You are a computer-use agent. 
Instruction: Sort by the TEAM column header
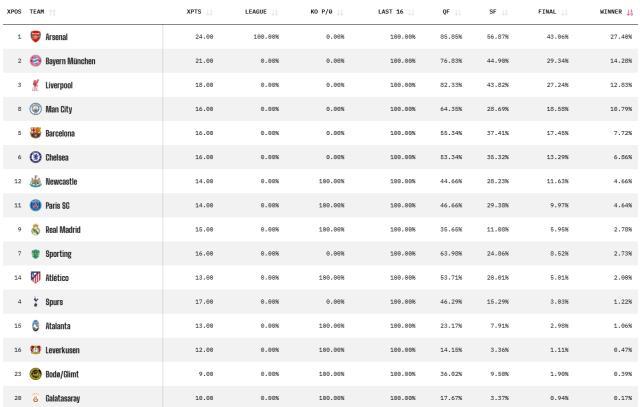(40, 12)
